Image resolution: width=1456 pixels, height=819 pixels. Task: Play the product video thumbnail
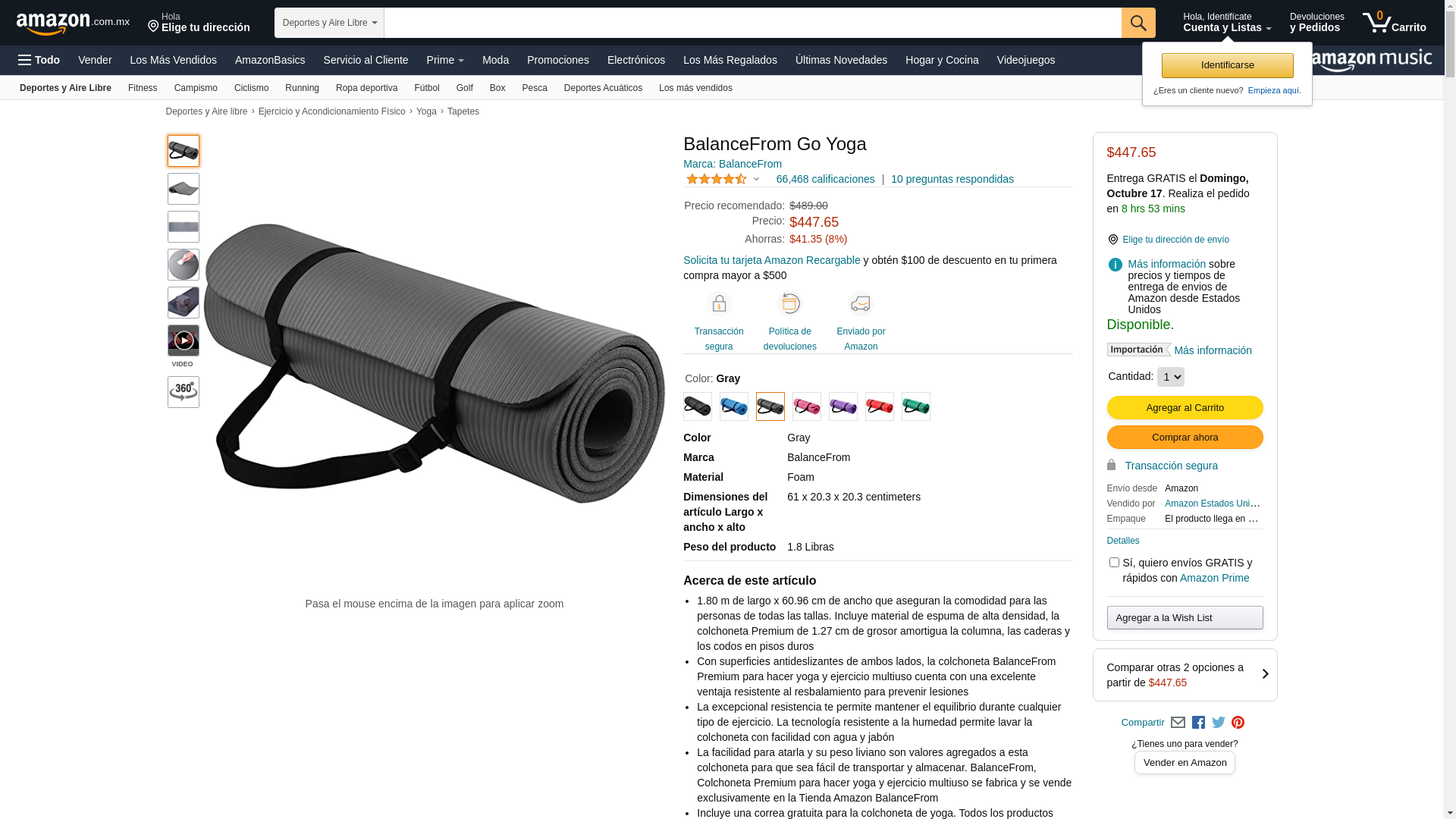pos(184,340)
